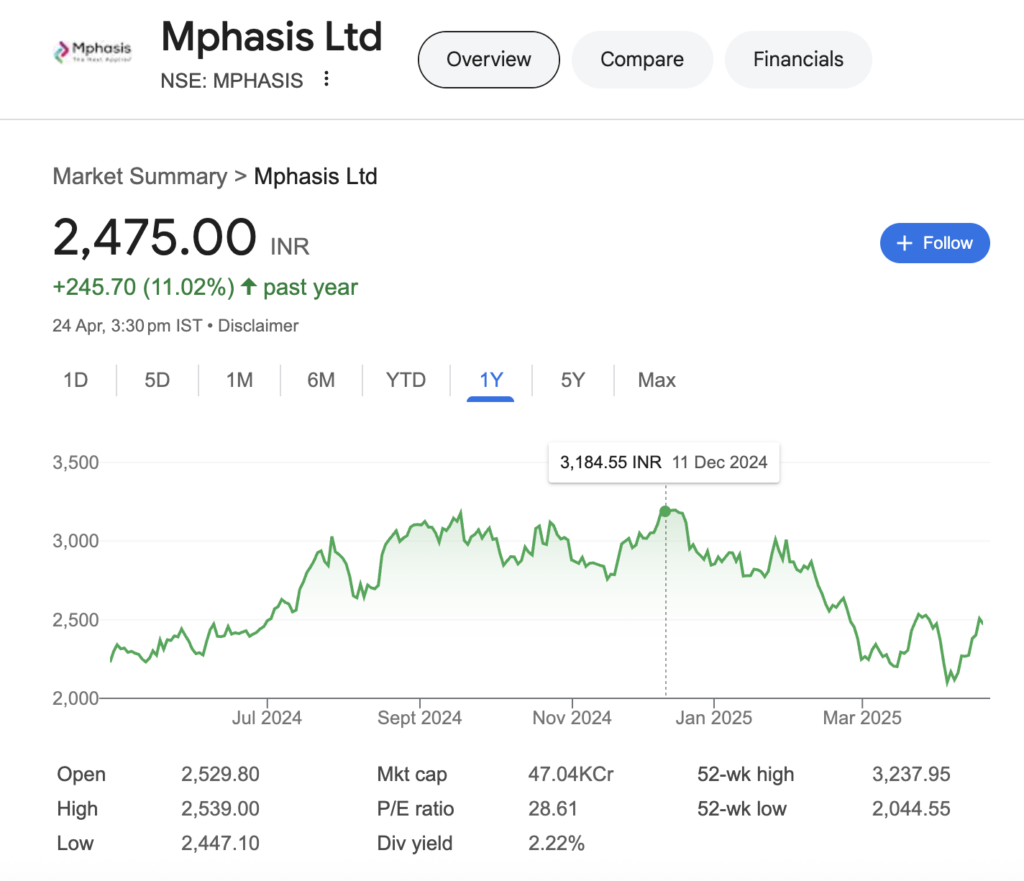The image size is (1024, 881).
Task: Select the 1Y chart range
Action: 491,380
